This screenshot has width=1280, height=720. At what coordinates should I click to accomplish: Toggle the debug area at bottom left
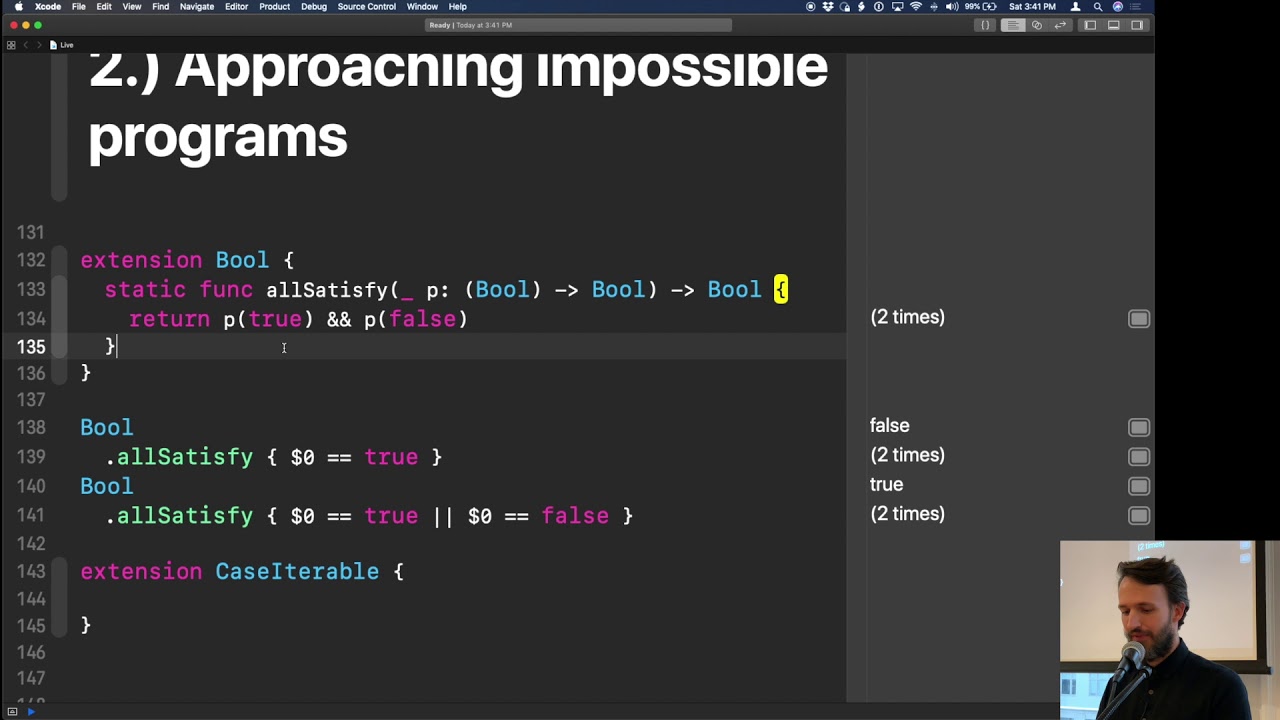[x=12, y=712]
